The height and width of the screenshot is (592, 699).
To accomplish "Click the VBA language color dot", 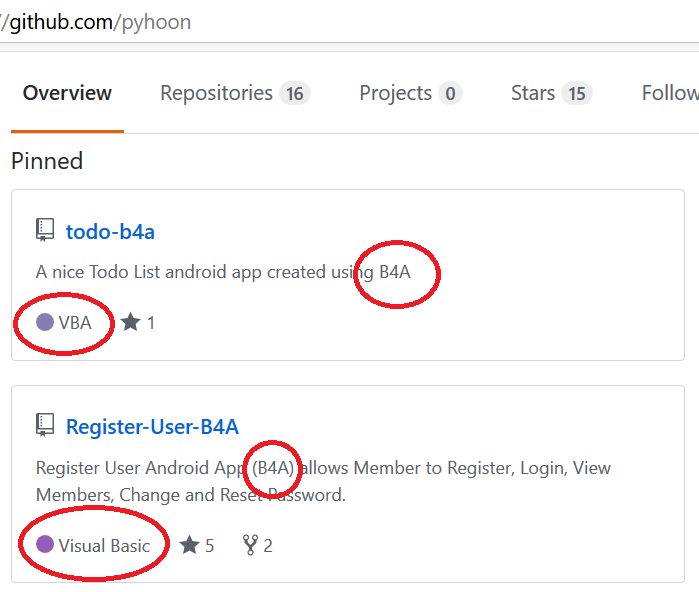I will [x=45, y=322].
